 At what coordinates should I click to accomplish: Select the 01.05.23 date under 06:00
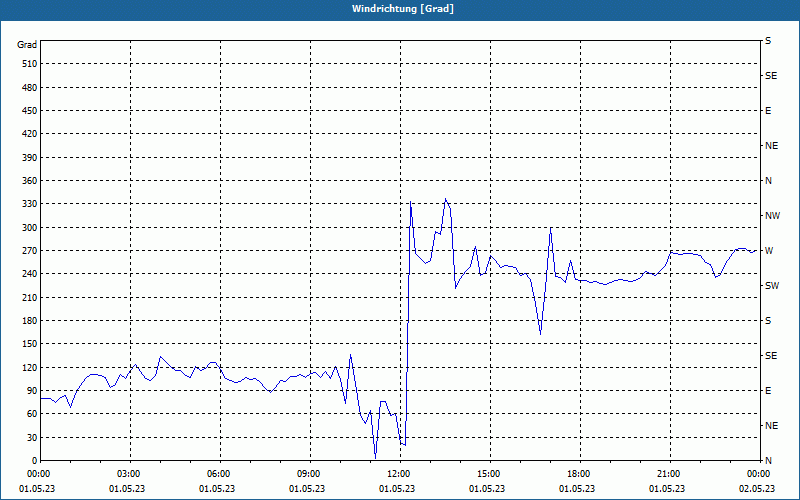[217, 489]
